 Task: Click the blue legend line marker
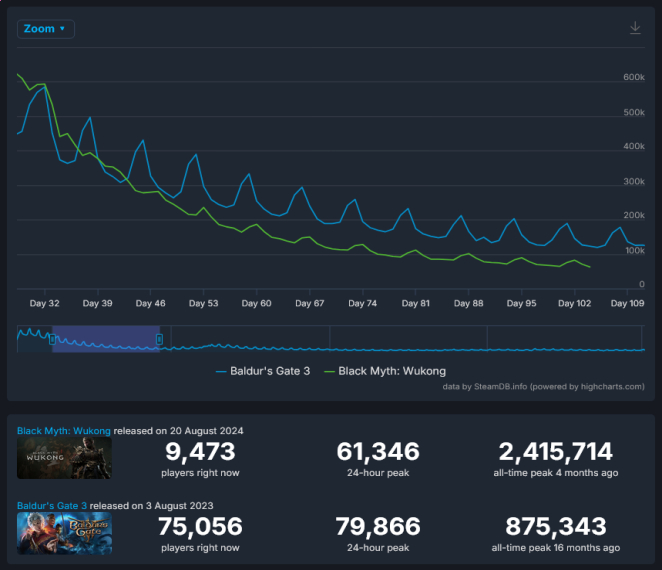tap(221, 372)
